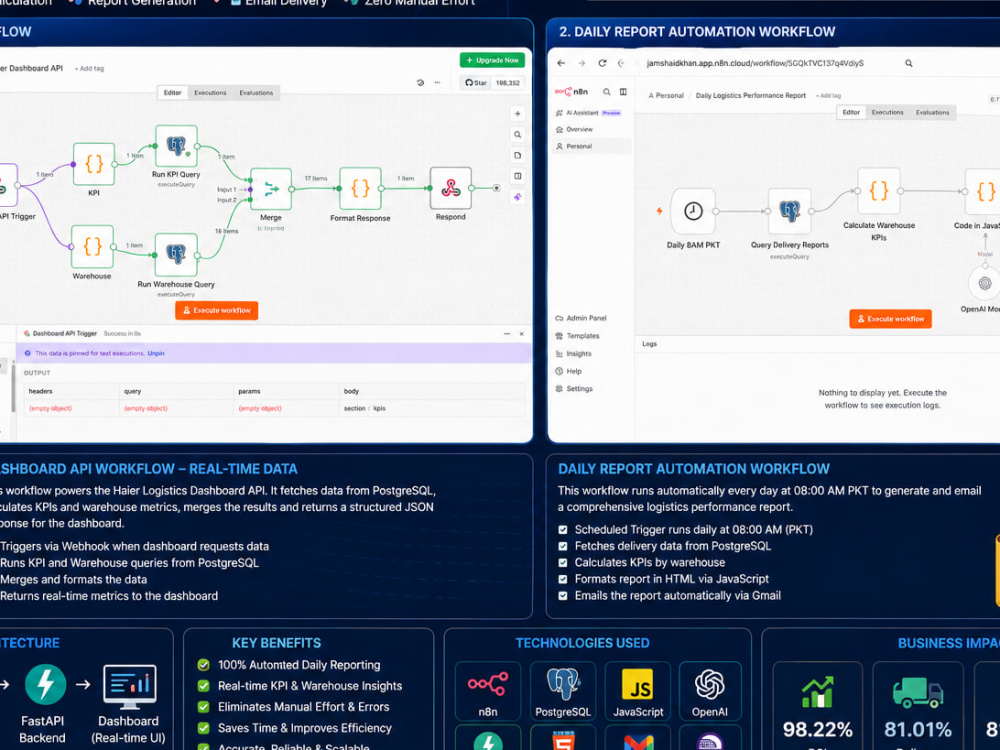This screenshot has height=750, width=1000.
Task: Toggle the Formats report in HTML checkbox
Action: 562,579
